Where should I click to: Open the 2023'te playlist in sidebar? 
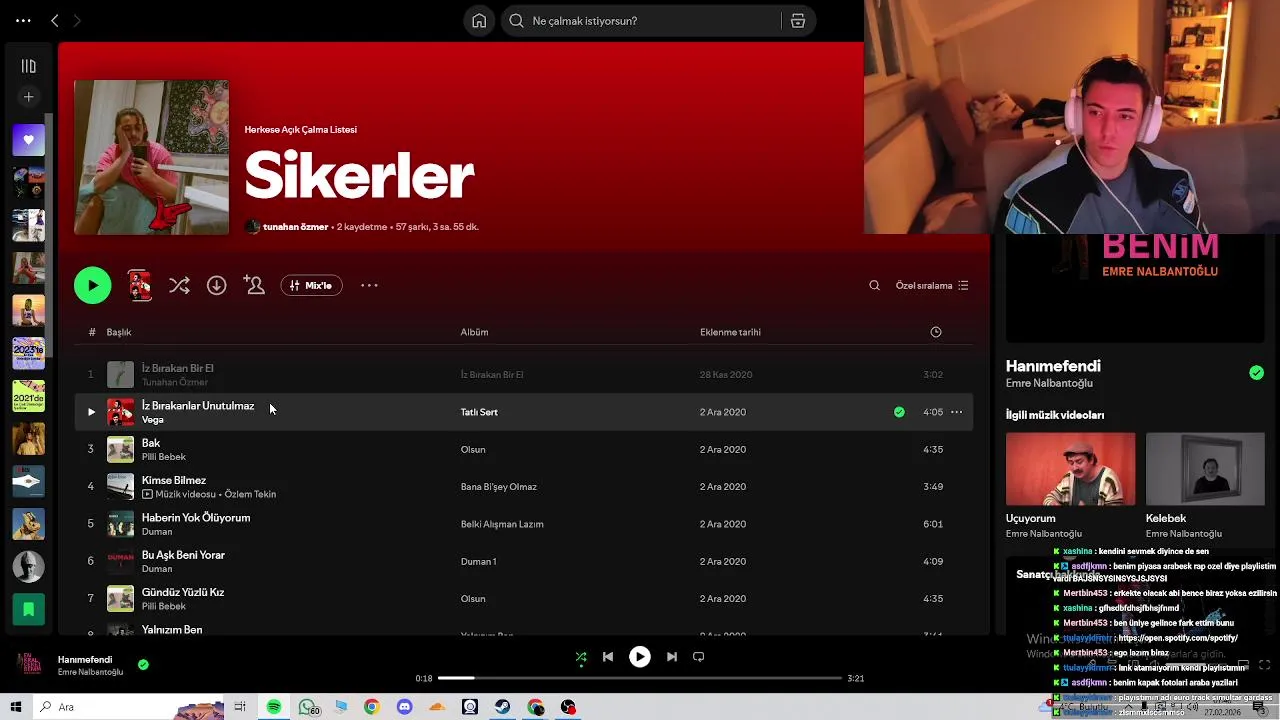pos(28,353)
